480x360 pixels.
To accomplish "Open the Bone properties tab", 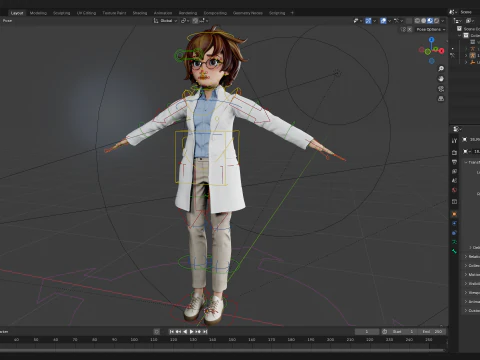I will click(454, 251).
